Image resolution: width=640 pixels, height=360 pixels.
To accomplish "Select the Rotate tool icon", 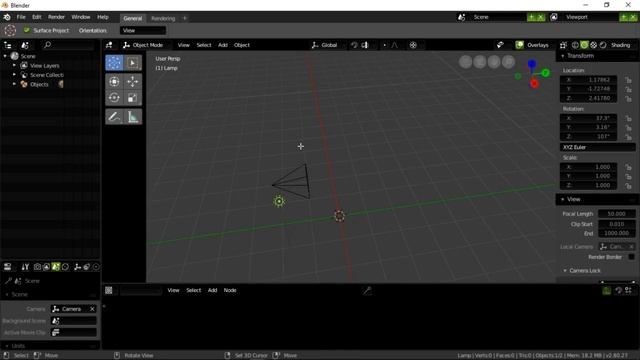I will point(114,98).
